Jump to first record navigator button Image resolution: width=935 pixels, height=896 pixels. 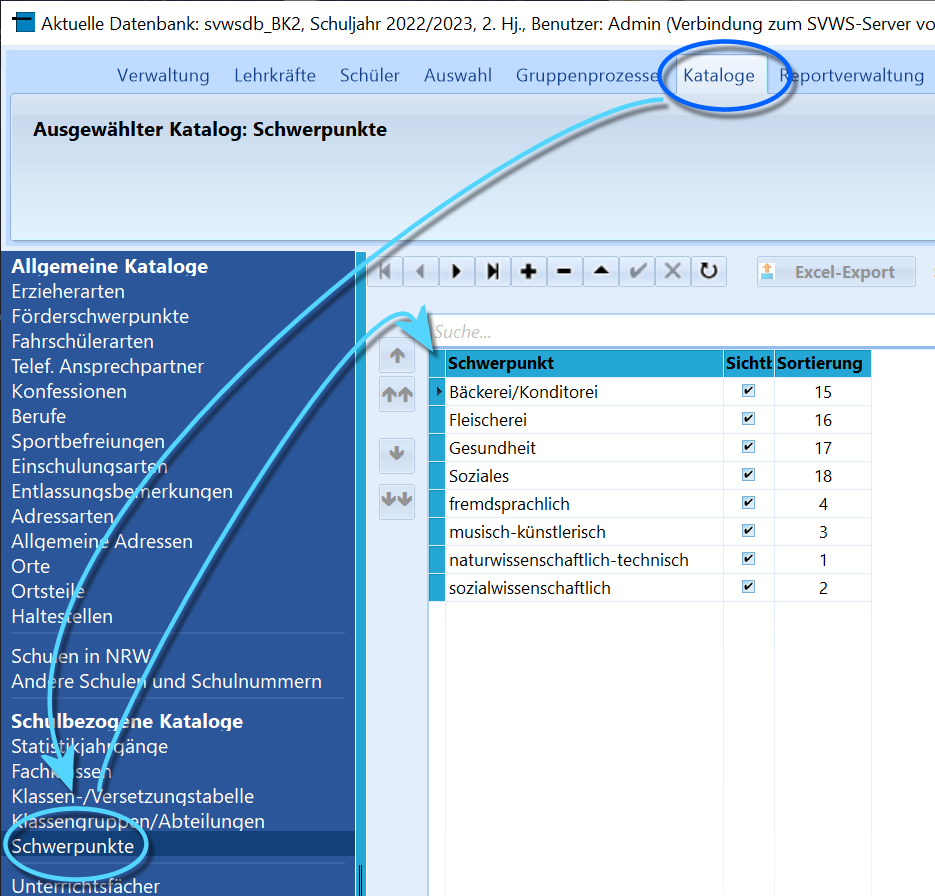(385, 272)
